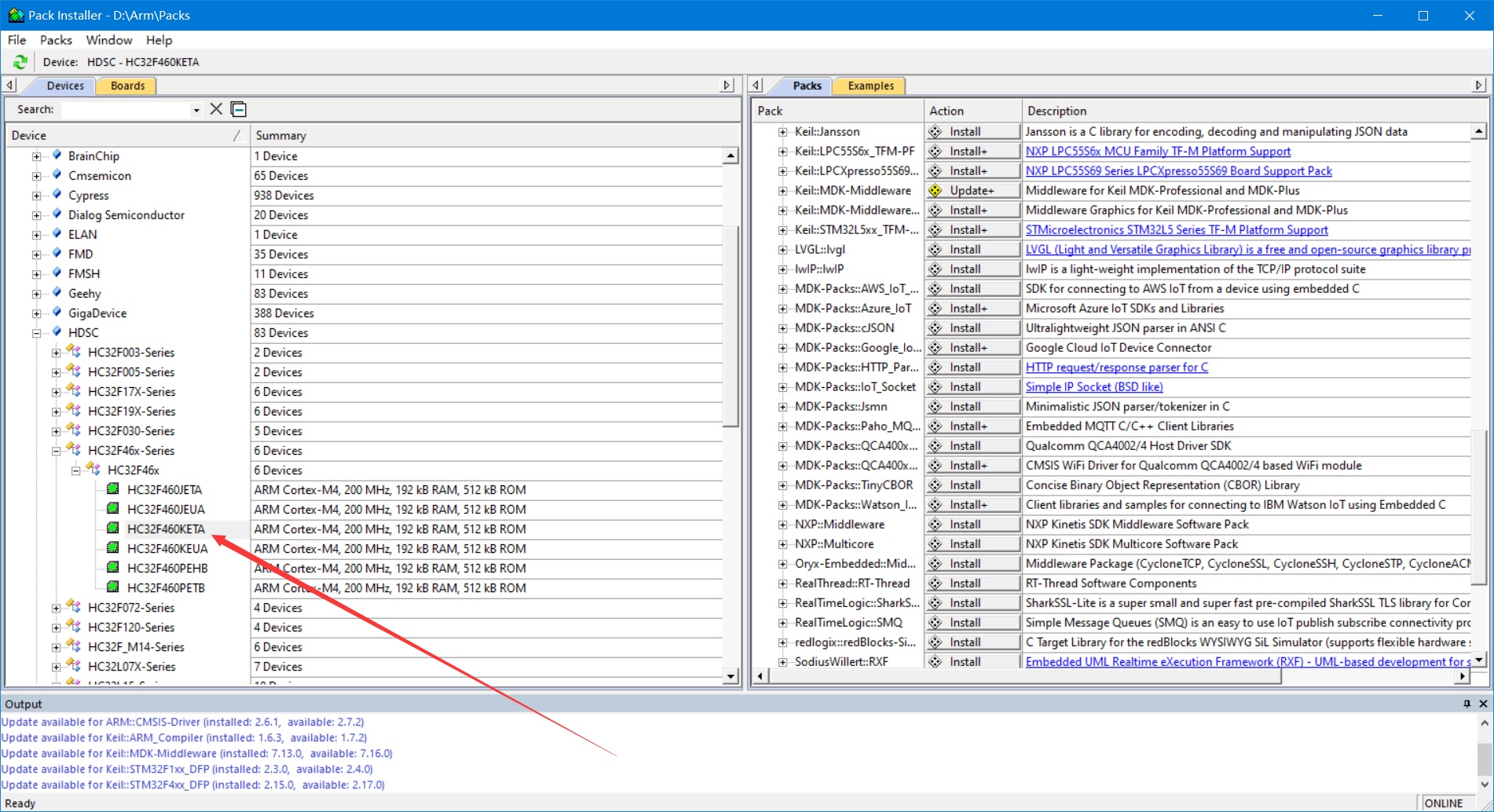Click the HC32F46x-Series family icon
Screen dimensions: 1494x812
[74, 449]
